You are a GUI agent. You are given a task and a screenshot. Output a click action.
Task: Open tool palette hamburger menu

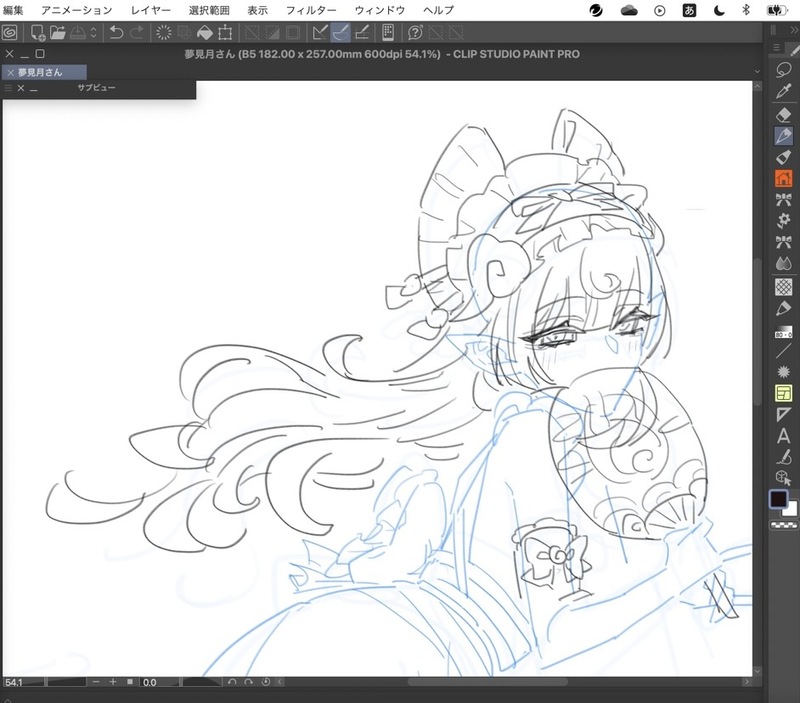(x=777, y=48)
